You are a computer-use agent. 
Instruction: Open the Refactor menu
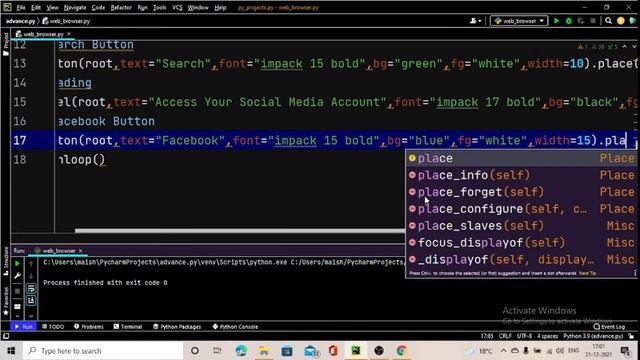pyautogui.click(x=121, y=7)
